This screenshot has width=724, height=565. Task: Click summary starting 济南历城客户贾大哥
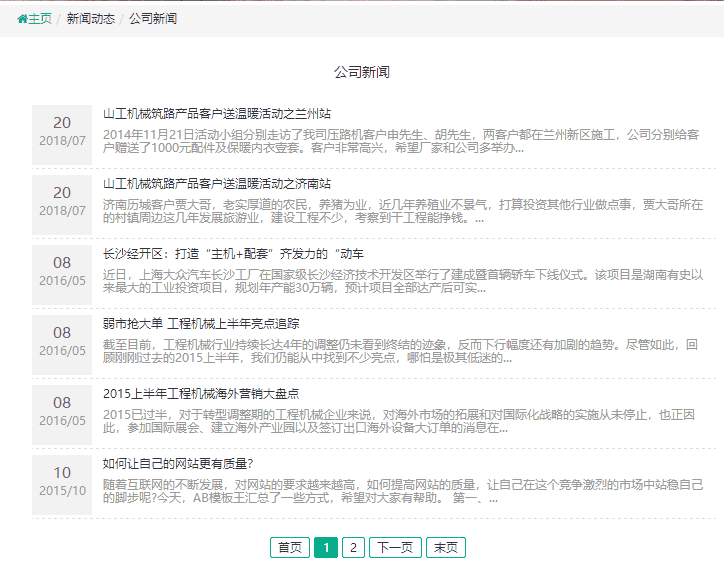click(x=403, y=211)
